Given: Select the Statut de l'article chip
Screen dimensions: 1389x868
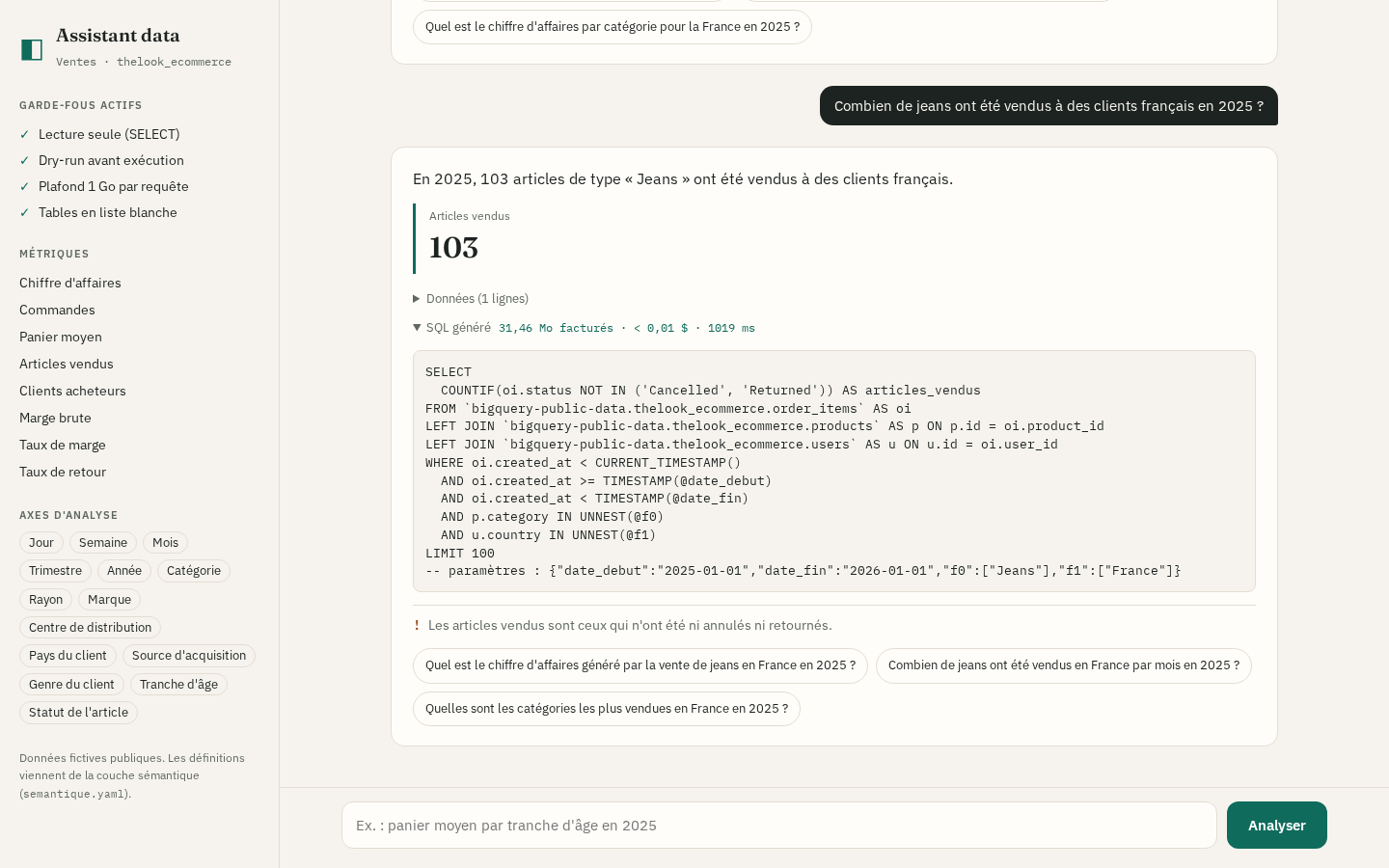Looking at the screenshot, I should click(x=78, y=713).
